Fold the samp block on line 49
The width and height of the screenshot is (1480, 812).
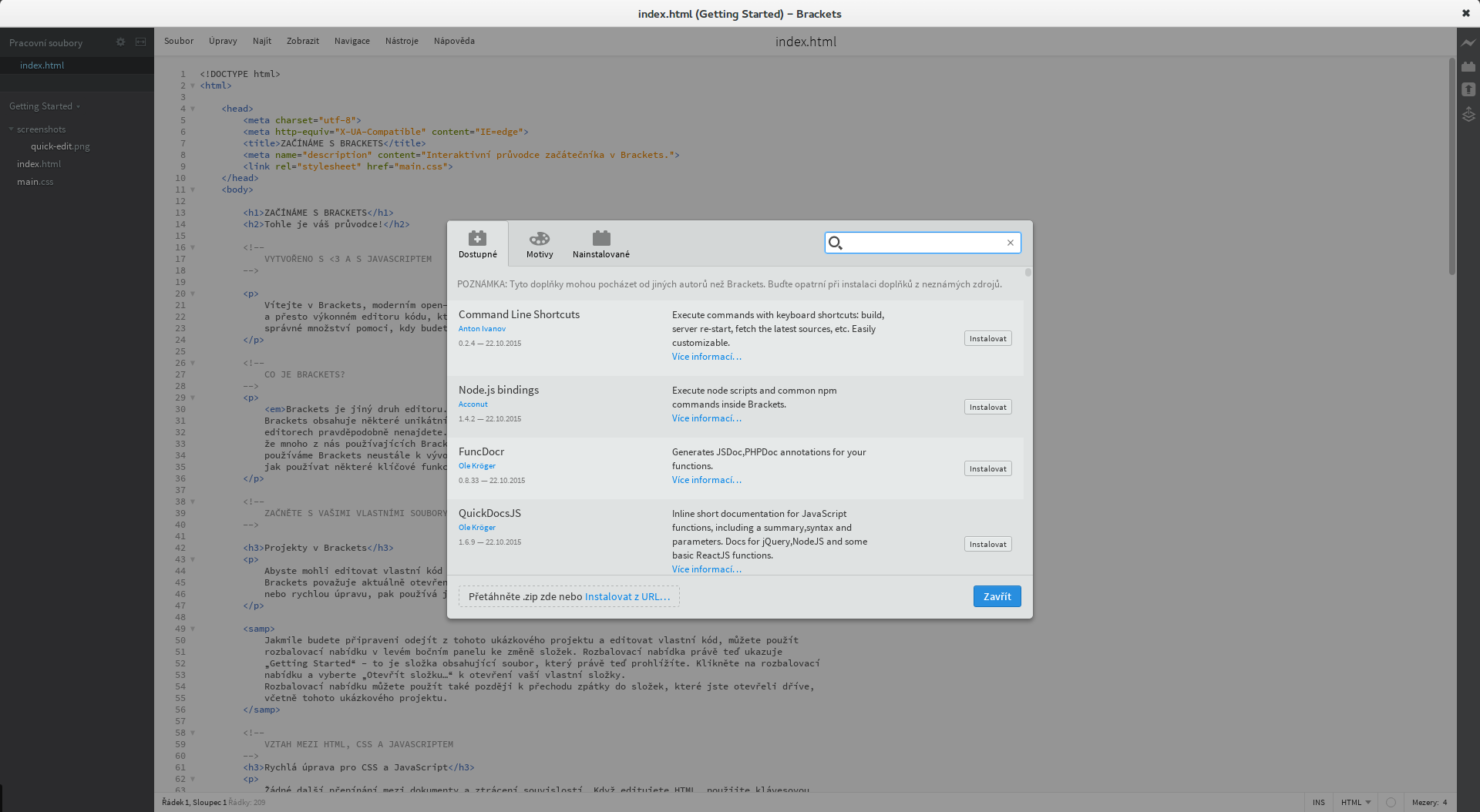click(x=193, y=629)
